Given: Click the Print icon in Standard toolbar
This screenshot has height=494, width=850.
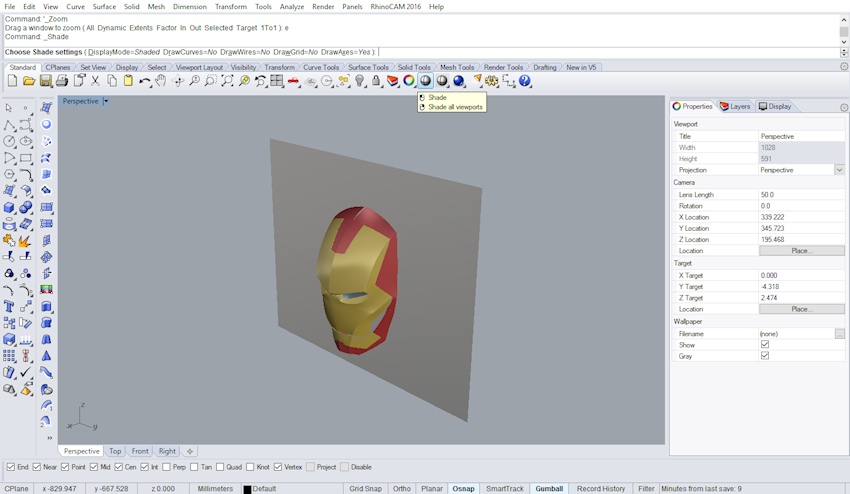Looking at the screenshot, I should click(x=62, y=81).
